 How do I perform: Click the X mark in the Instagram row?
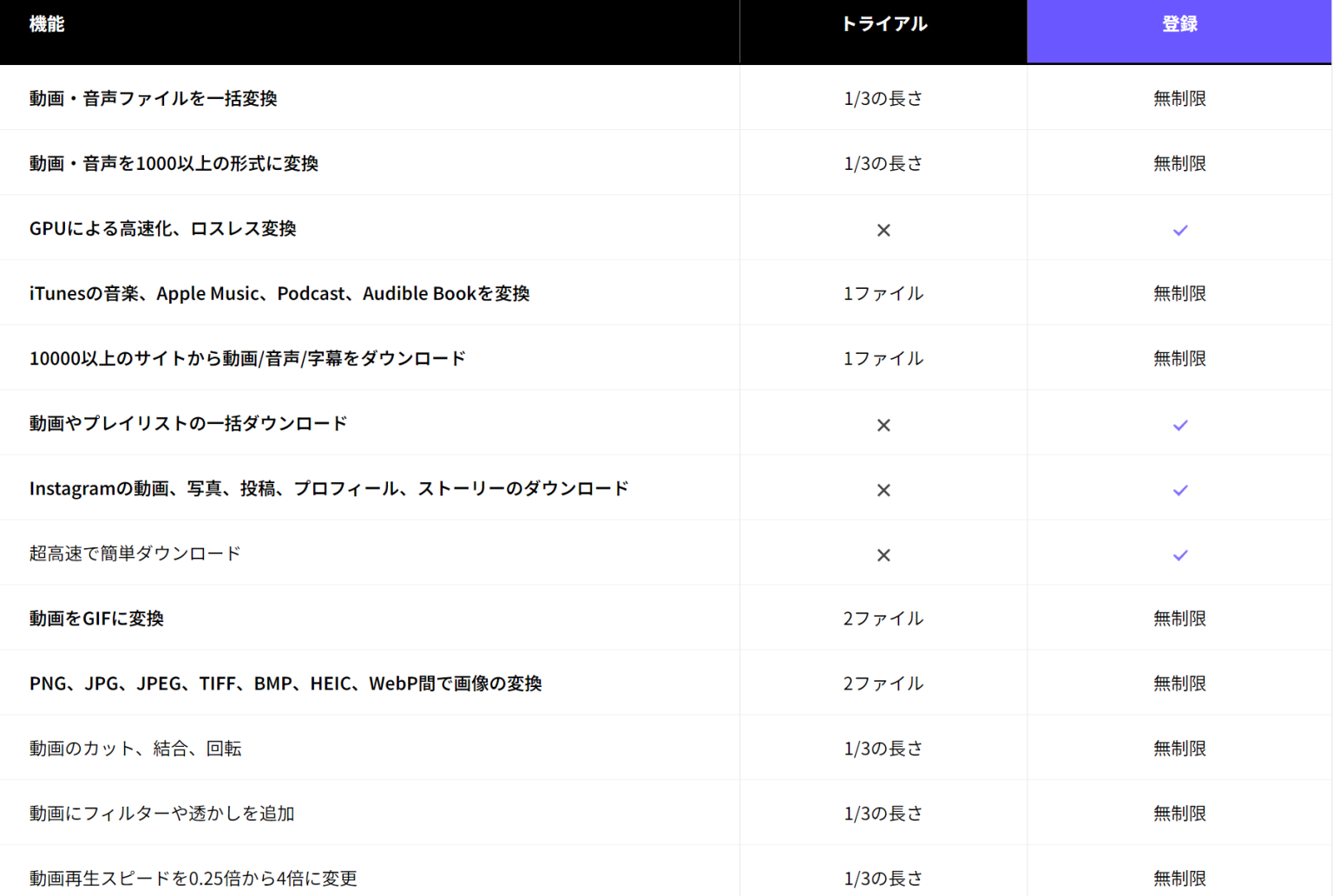pos(883,490)
